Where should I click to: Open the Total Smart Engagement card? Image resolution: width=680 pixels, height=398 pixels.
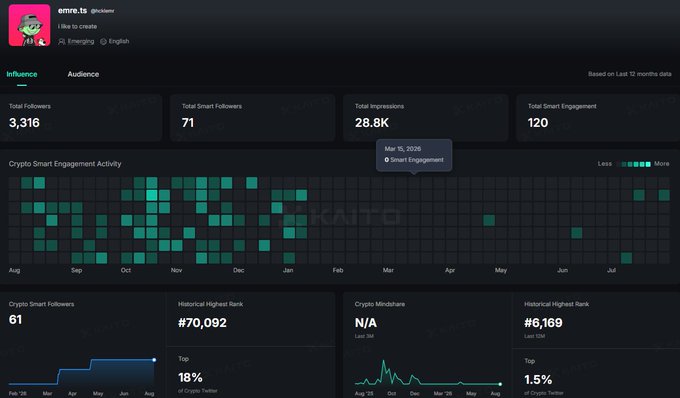coord(598,118)
